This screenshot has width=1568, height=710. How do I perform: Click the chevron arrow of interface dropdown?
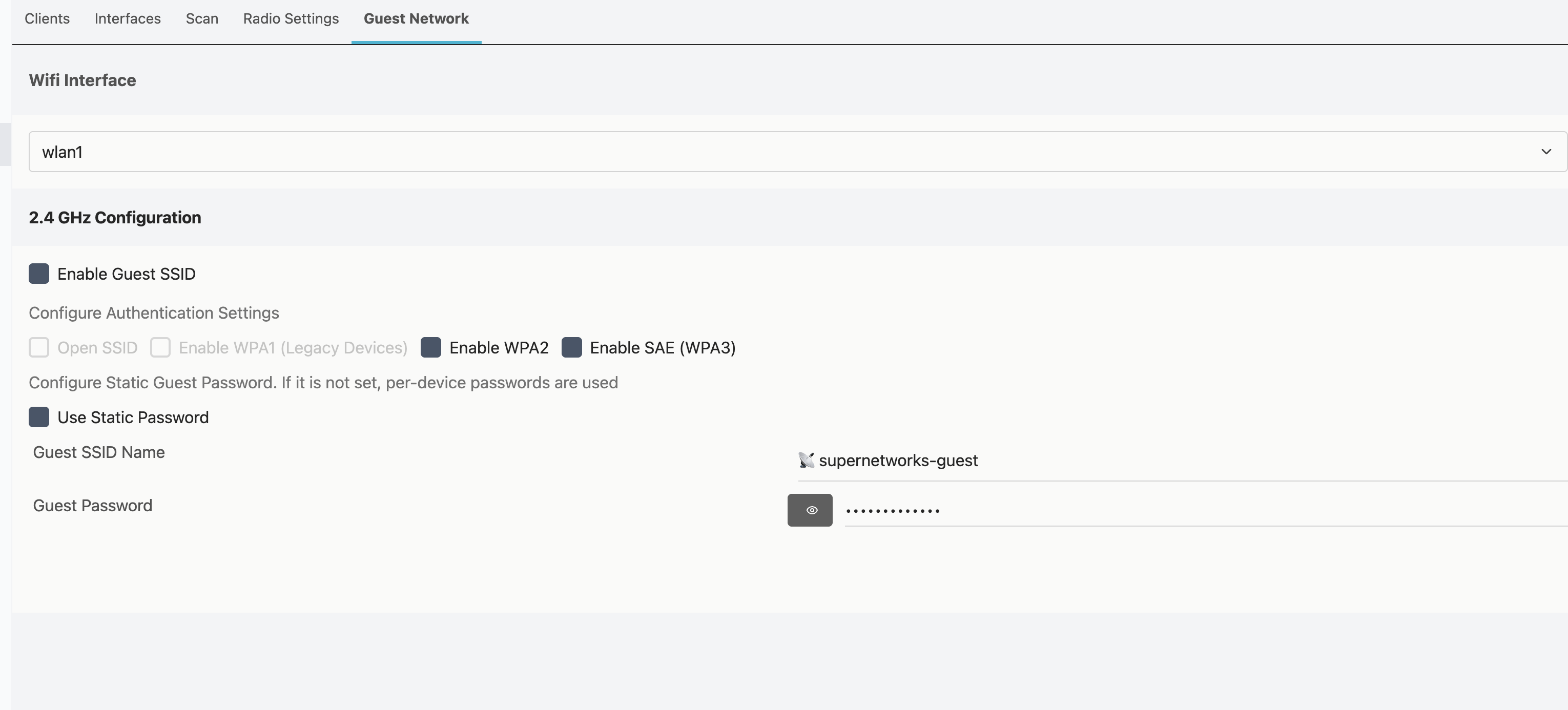point(1545,152)
